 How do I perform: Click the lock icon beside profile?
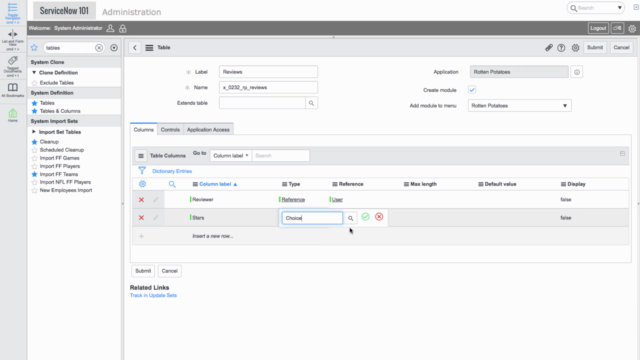(122, 28)
